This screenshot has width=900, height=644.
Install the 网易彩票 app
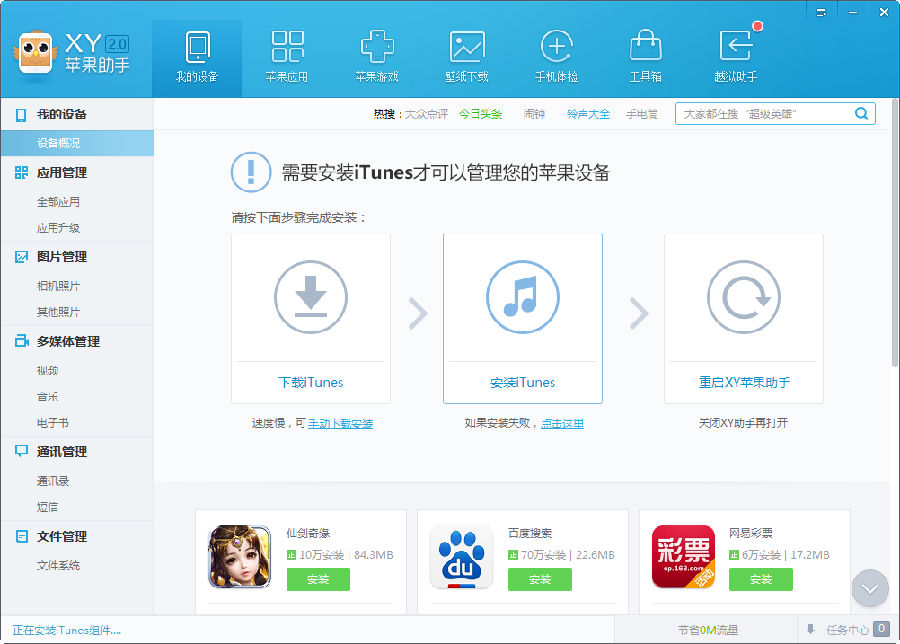pos(761,580)
